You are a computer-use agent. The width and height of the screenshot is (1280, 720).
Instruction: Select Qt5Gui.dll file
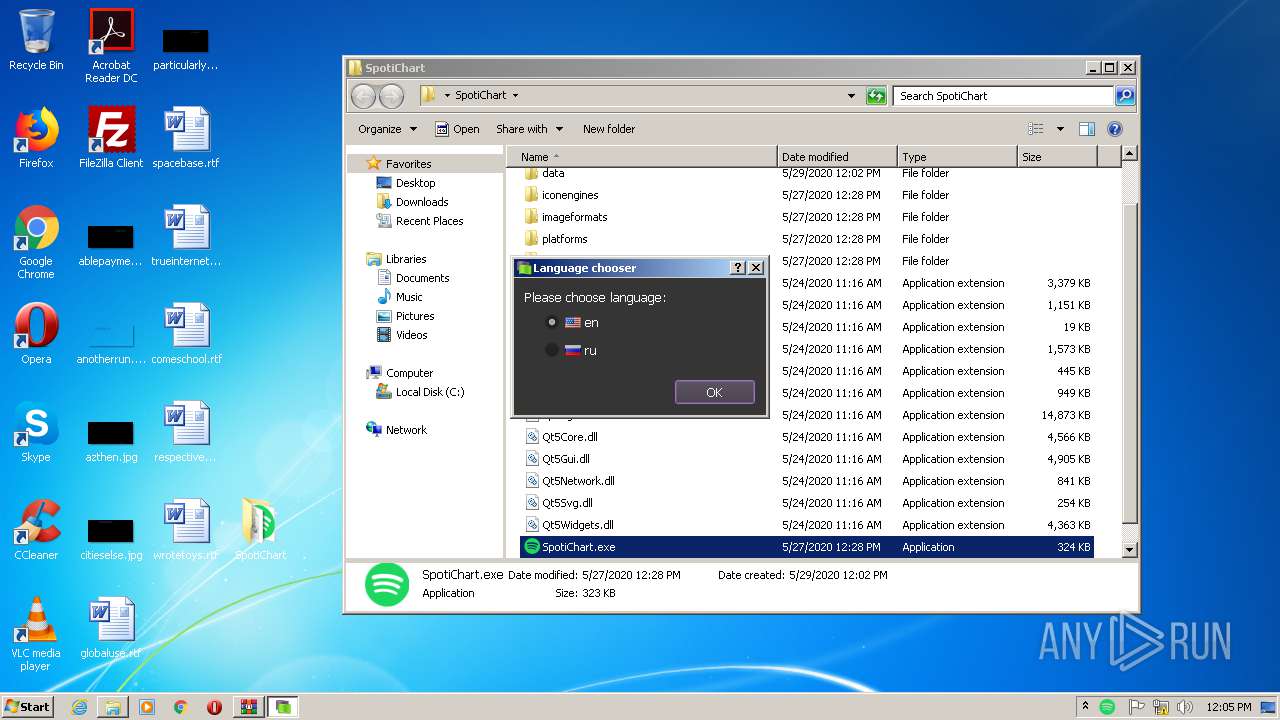click(x=566, y=459)
